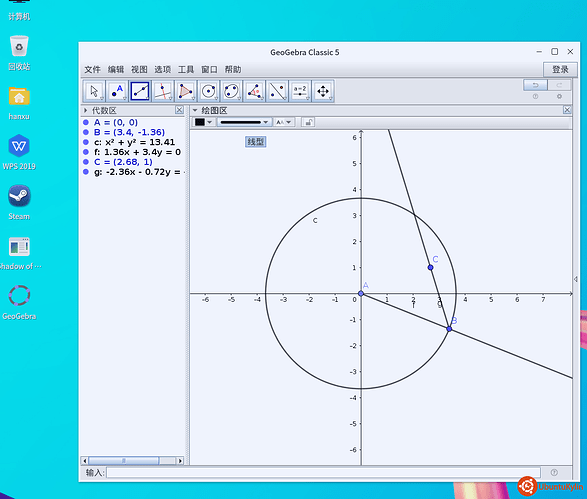This screenshot has width=587, height=499.
Task: Open the 工具 menu
Action: click(x=186, y=70)
